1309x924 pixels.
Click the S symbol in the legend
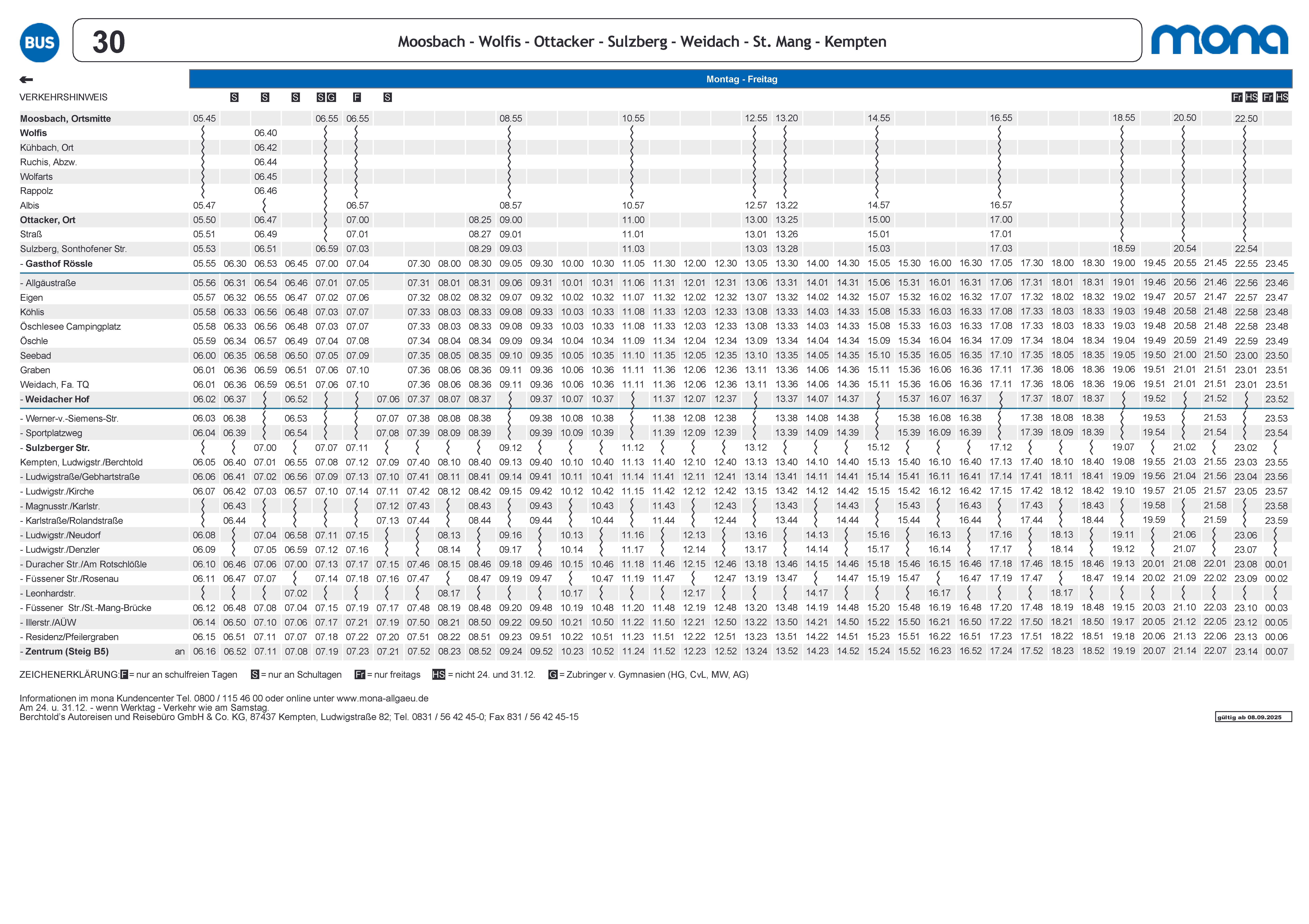pyautogui.click(x=255, y=675)
